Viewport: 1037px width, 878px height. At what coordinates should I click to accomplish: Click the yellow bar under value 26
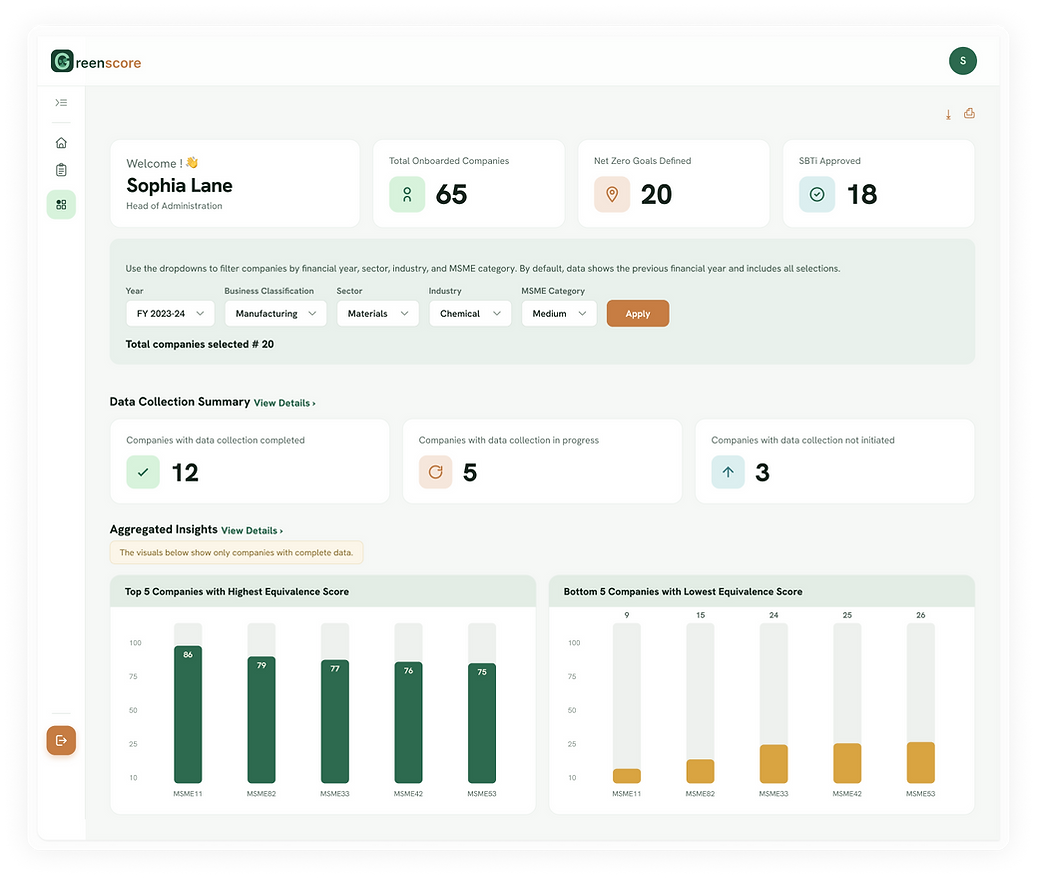click(920, 762)
